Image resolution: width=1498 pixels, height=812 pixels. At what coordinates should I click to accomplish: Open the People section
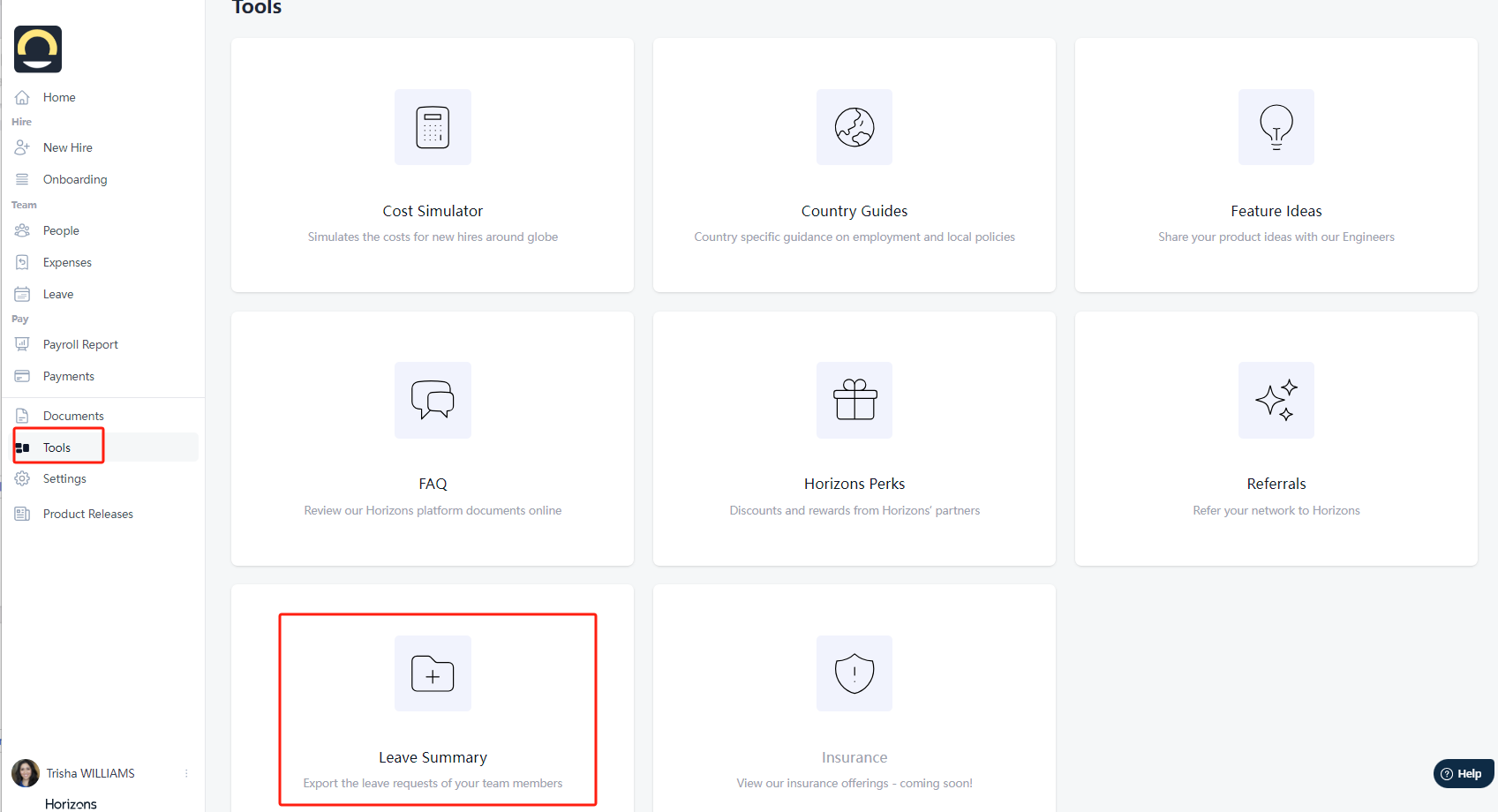(61, 230)
